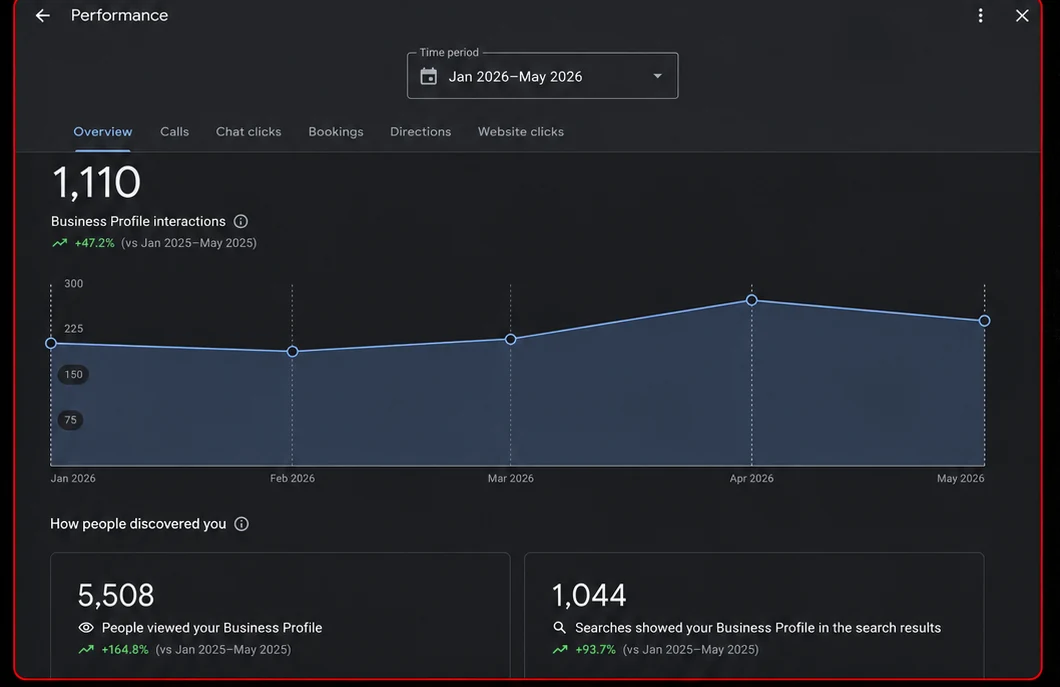Screen dimensions: 1060x687
Task: Click the 5,508 profile views number
Action: 116,596
